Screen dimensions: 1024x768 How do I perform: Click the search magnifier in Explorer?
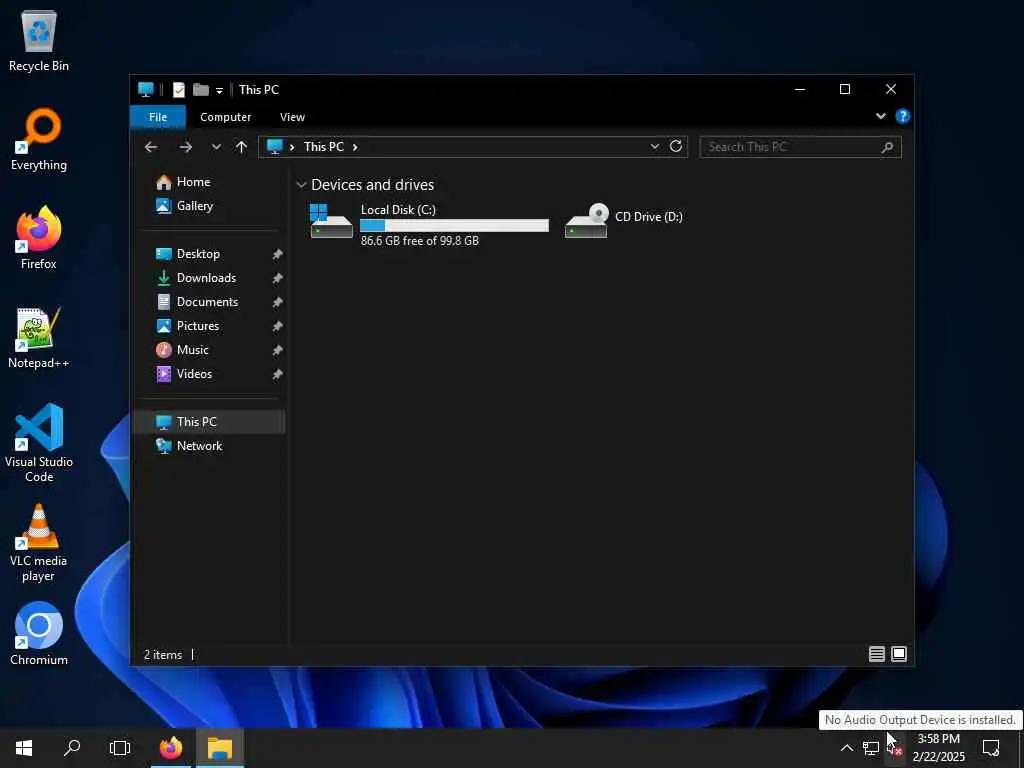click(x=887, y=148)
